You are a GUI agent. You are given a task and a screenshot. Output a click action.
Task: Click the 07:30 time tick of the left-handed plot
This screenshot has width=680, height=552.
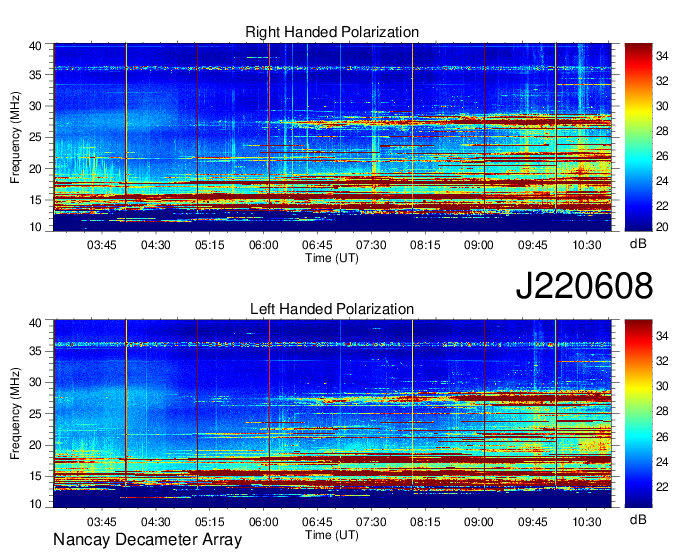click(371, 521)
